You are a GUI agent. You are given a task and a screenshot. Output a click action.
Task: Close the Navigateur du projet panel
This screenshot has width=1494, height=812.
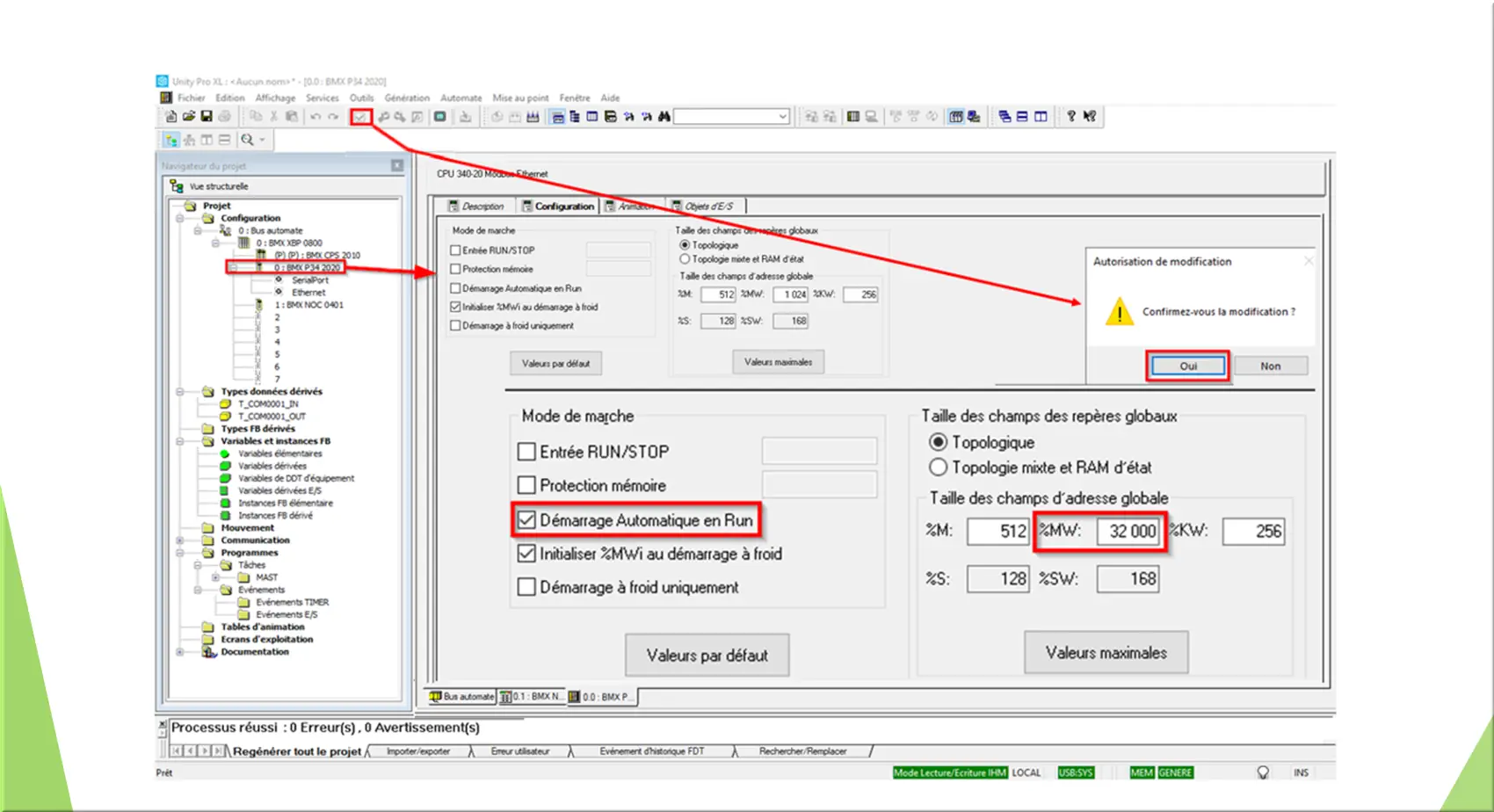click(x=397, y=165)
